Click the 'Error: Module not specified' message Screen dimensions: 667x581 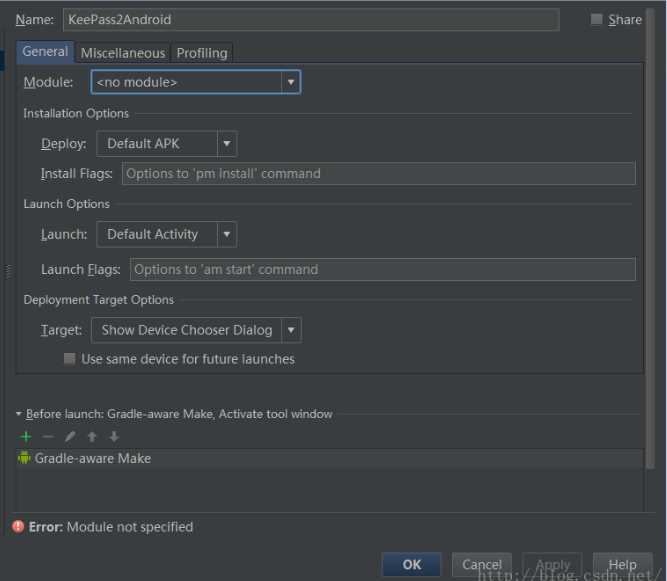111,527
